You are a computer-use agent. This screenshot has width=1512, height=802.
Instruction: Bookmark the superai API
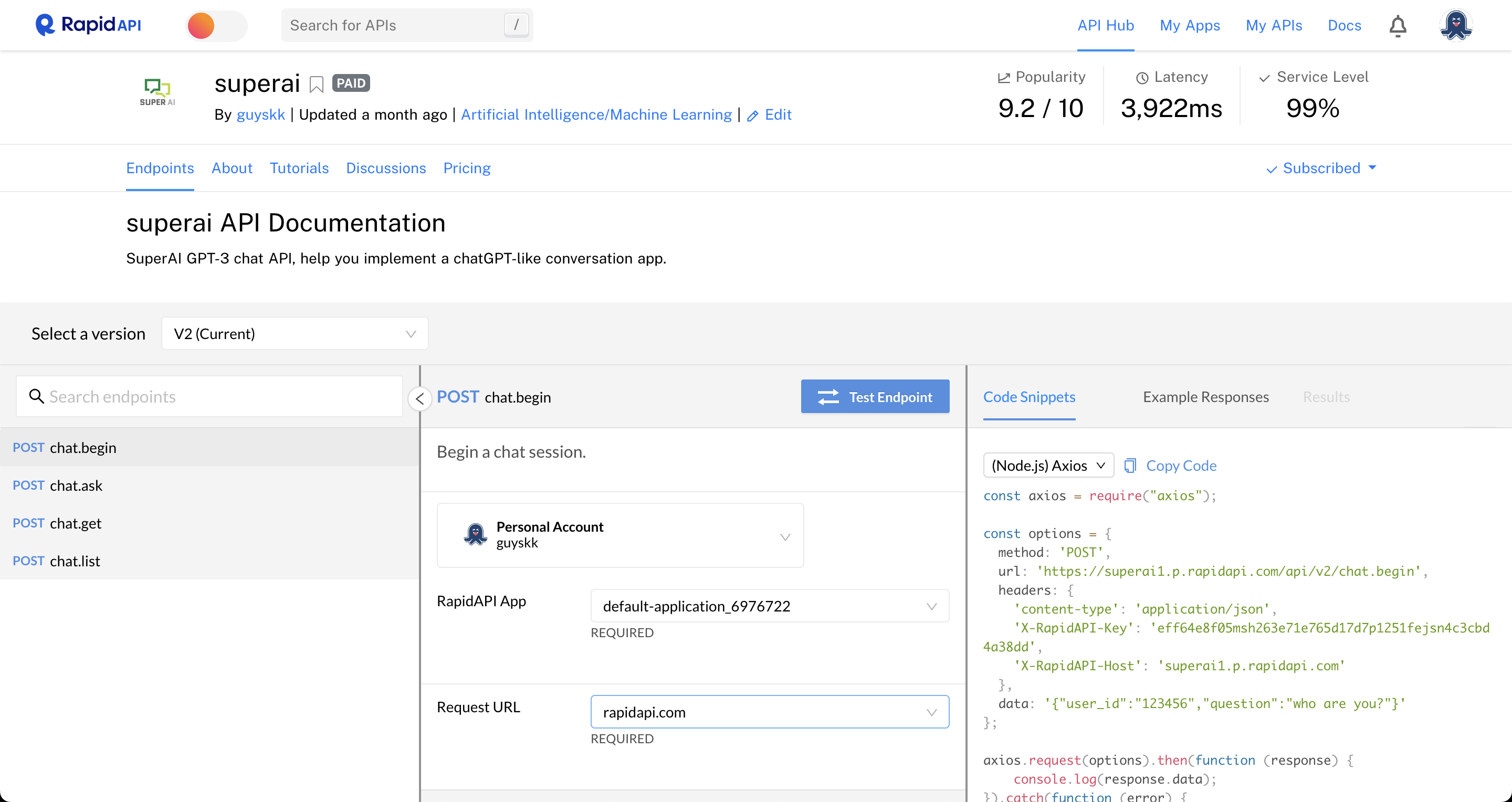click(317, 84)
